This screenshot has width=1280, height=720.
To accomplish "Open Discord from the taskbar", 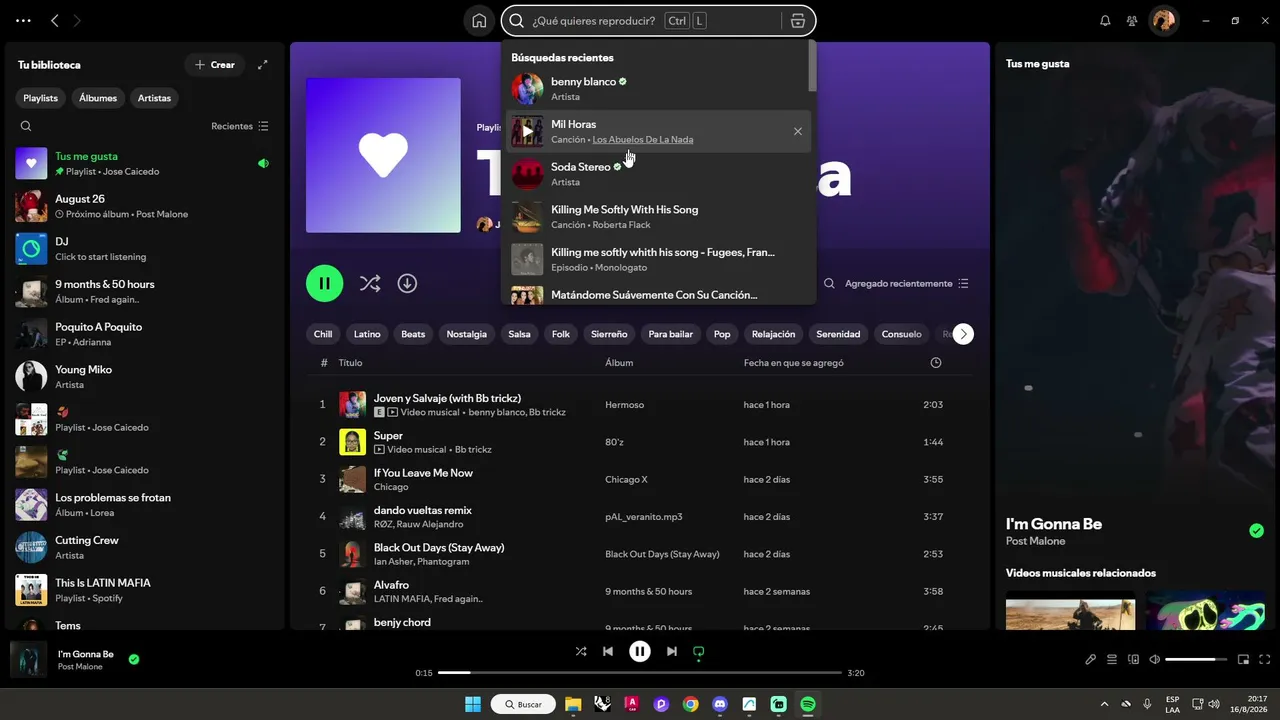I will coord(720,704).
